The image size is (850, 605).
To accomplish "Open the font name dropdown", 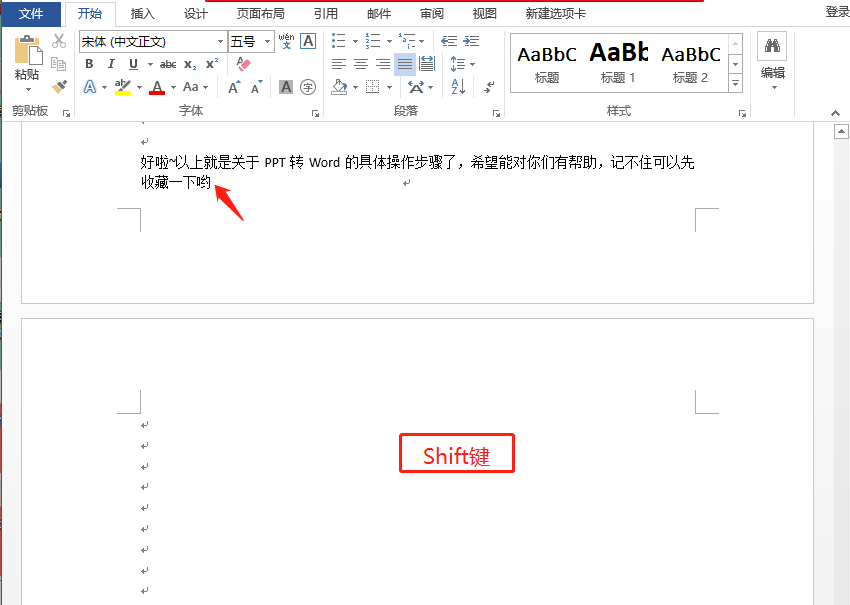I will point(220,42).
